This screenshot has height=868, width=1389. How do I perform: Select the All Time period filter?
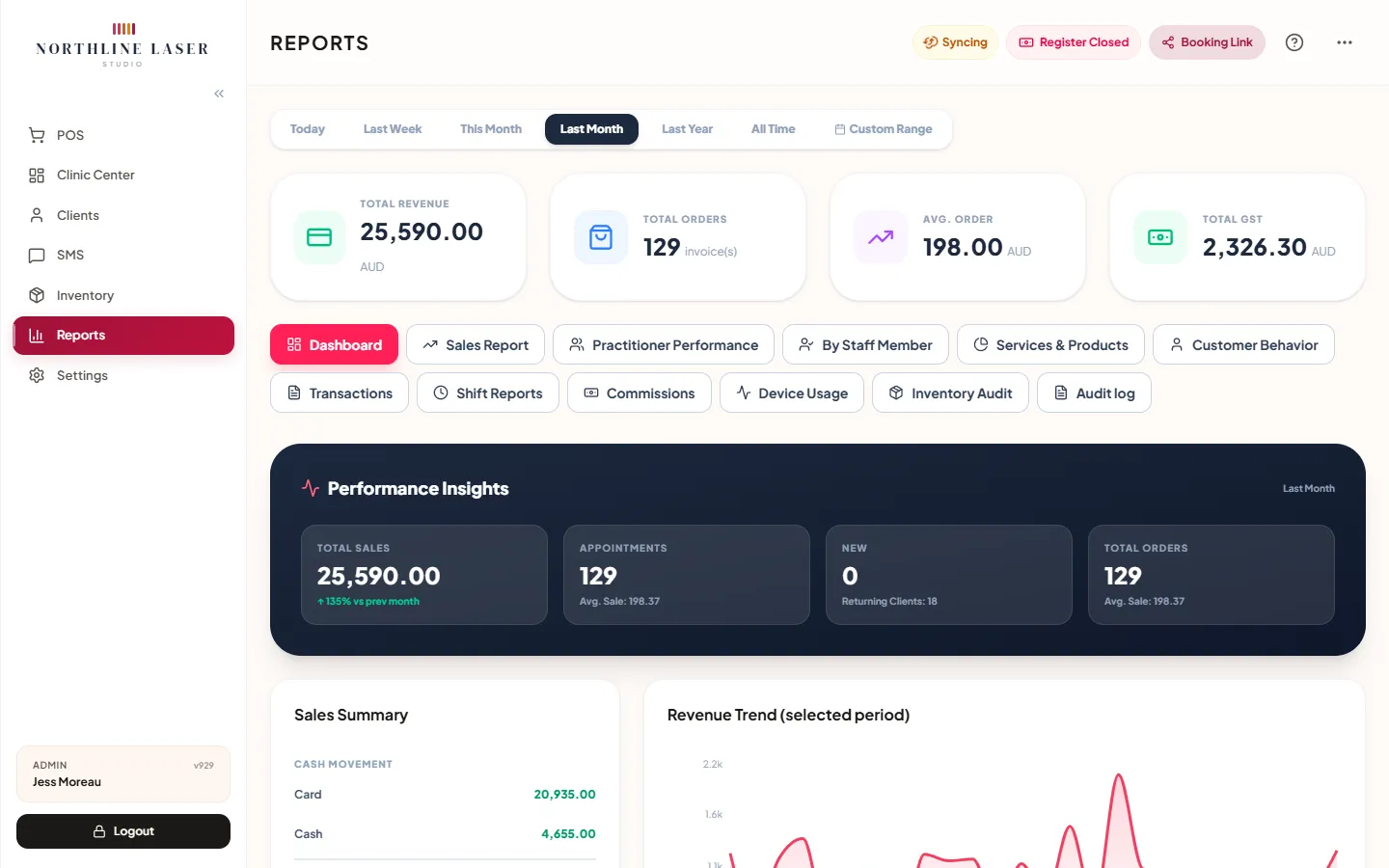774,129
